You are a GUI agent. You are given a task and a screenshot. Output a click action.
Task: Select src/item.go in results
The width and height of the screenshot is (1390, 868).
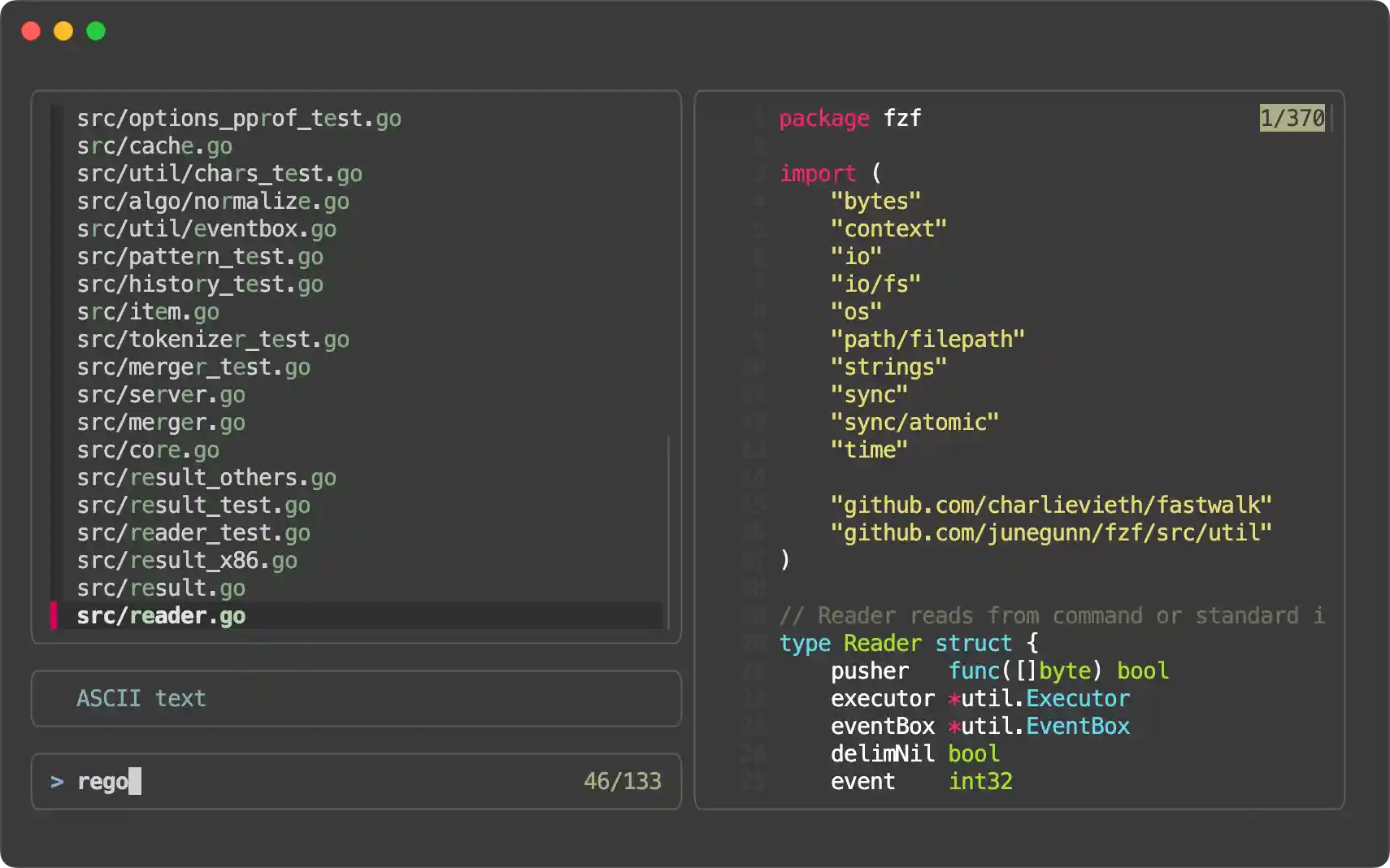point(148,312)
